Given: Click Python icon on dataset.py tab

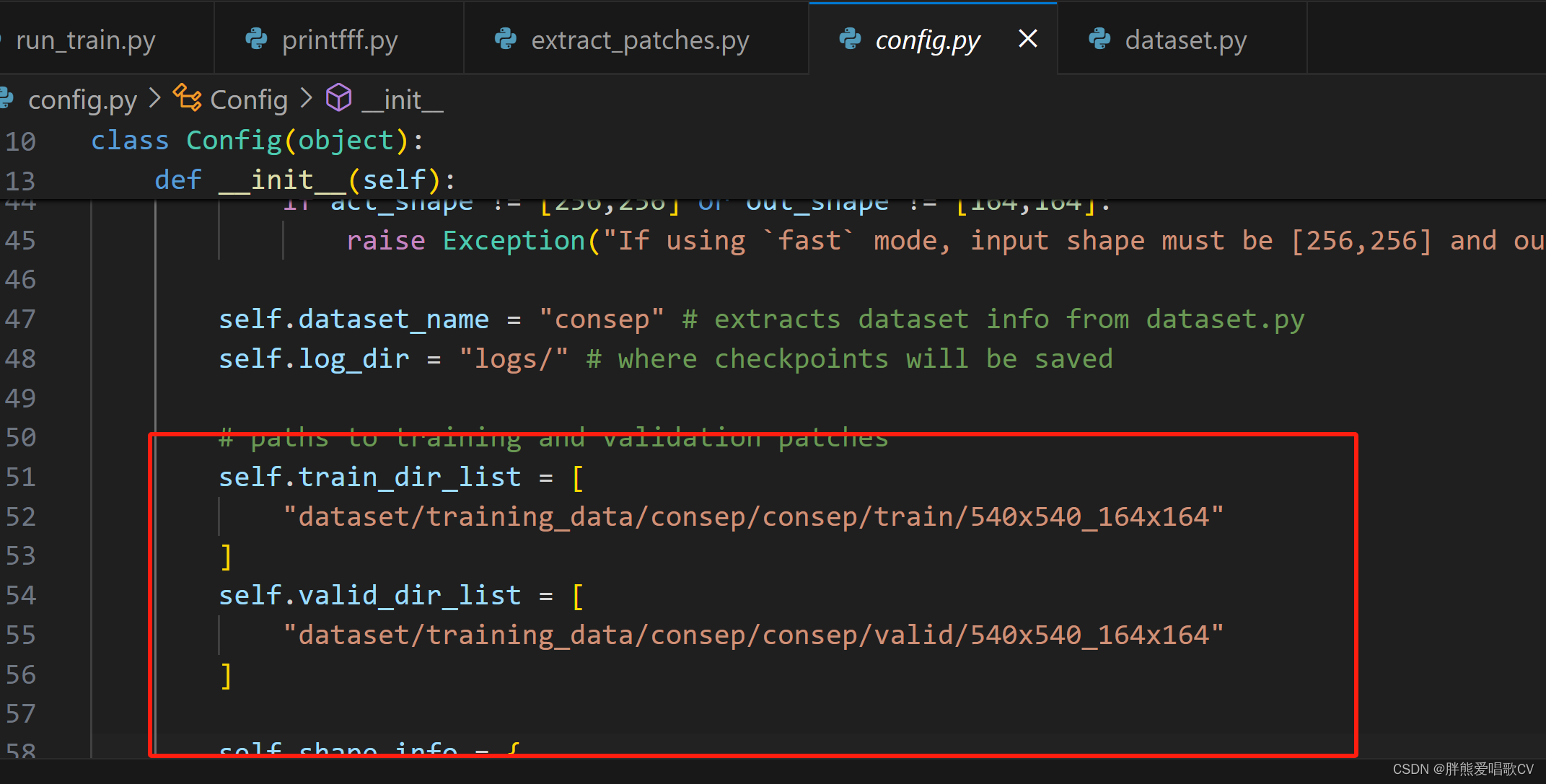Looking at the screenshot, I should 1099,39.
